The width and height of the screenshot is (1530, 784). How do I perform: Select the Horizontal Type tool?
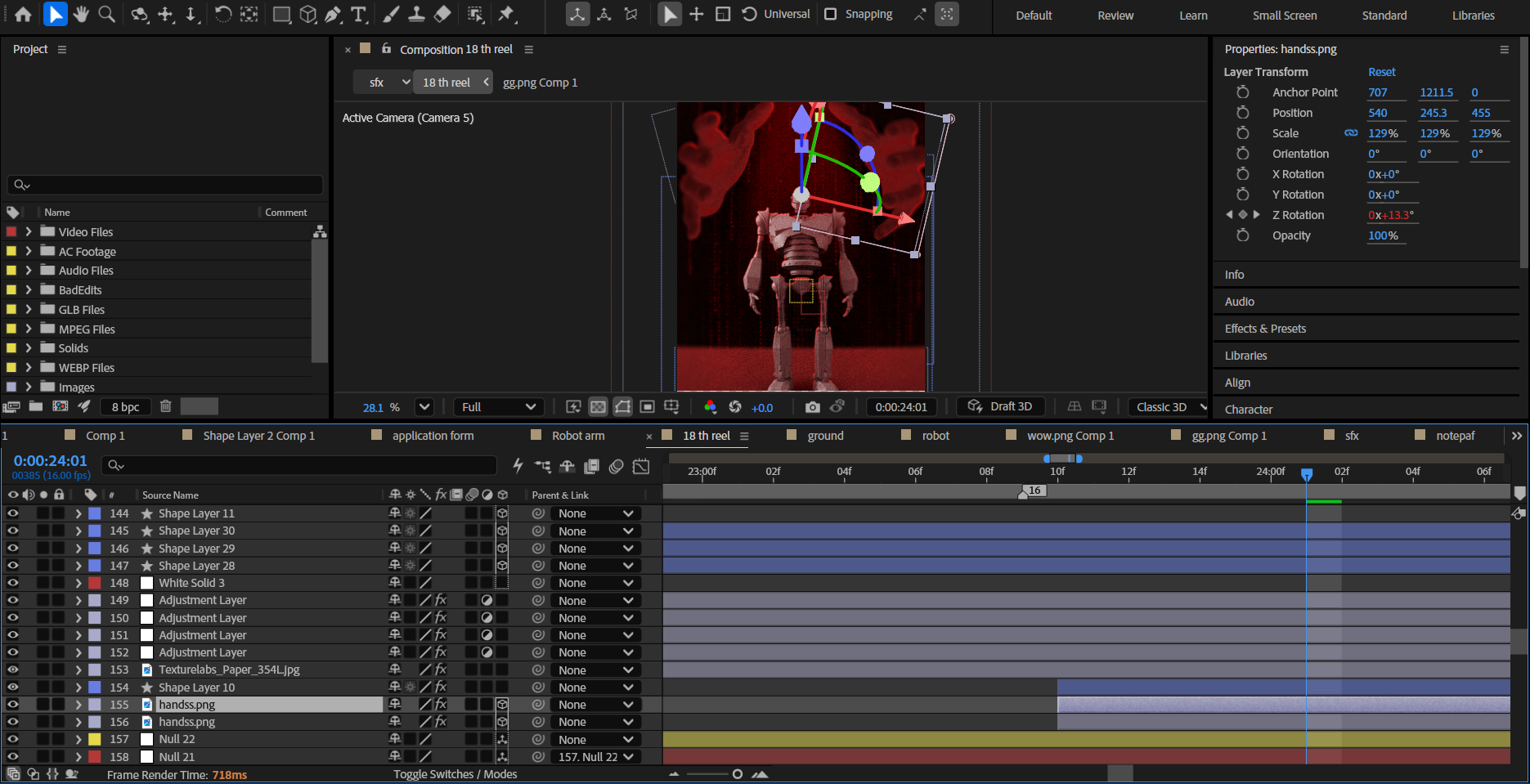(x=358, y=14)
